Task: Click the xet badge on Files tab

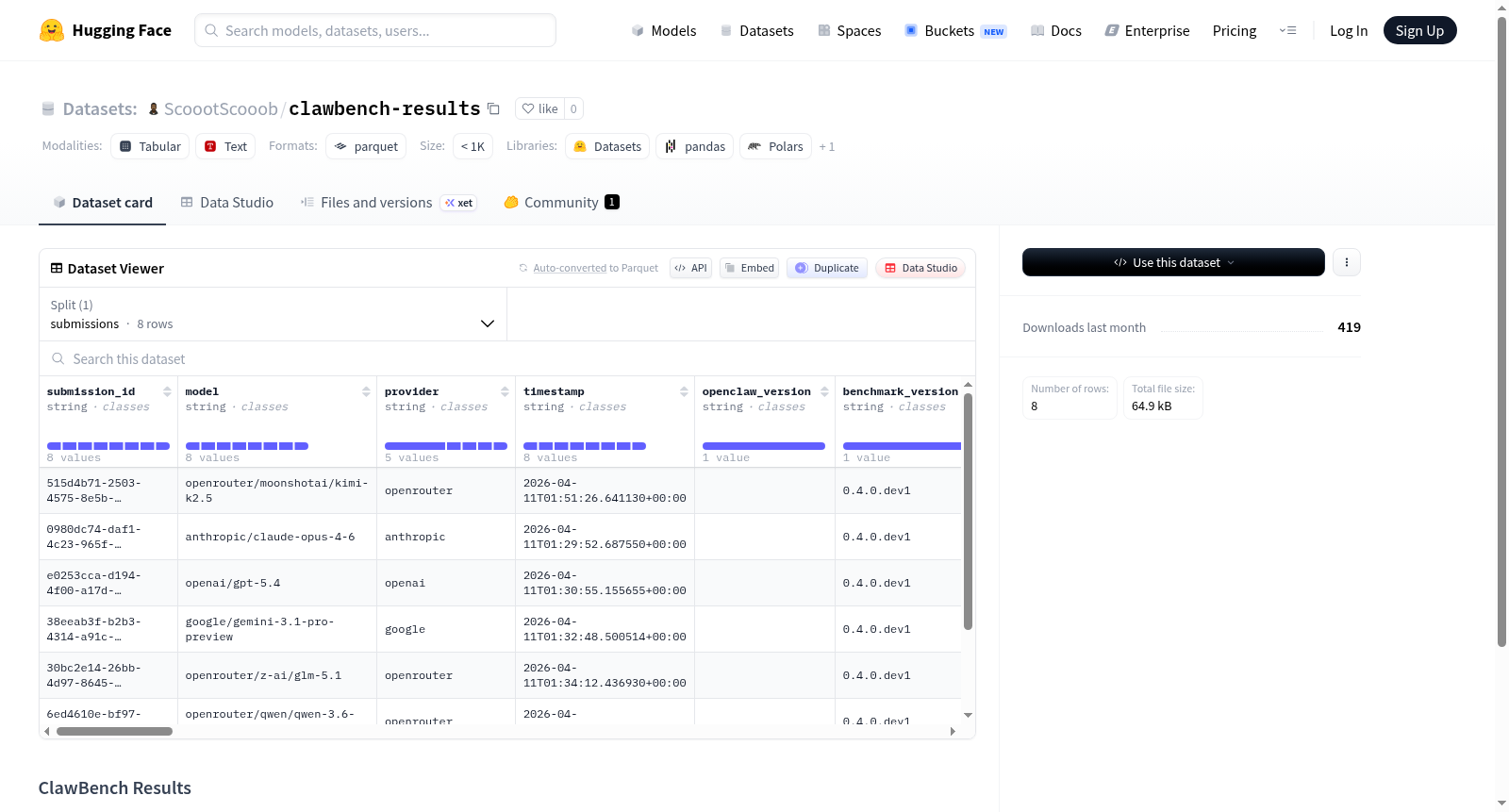Action: pyautogui.click(x=459, y=203)
